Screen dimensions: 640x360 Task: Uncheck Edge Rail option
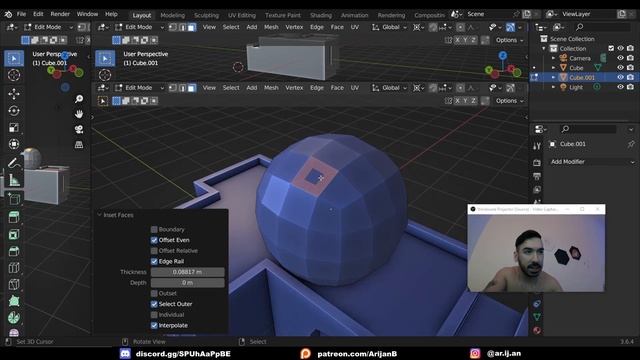[154, 261]
